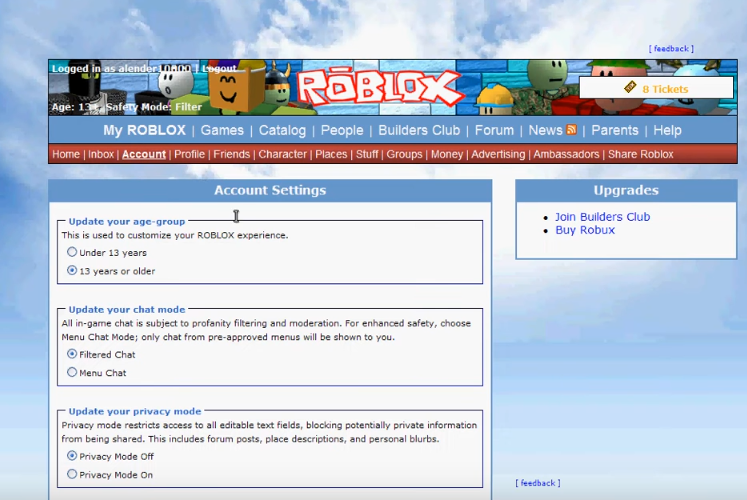Viewport: 747px width, 500px height.
Task: Open My ROBLOX in main navigation
Action: (144, 130)
